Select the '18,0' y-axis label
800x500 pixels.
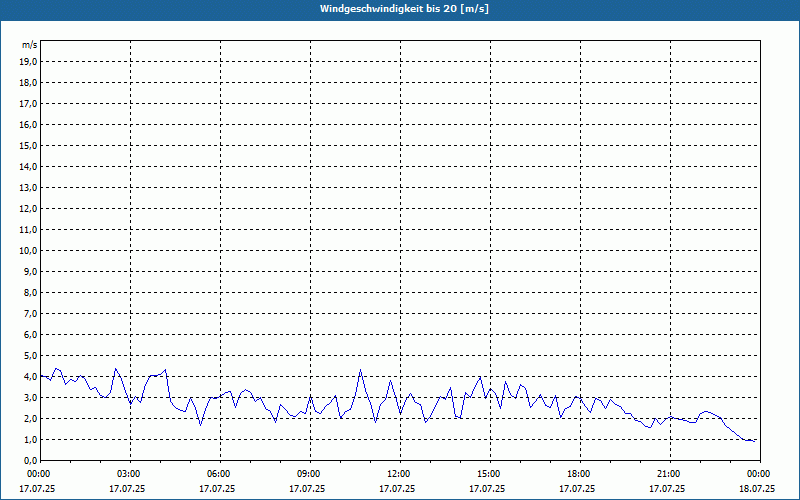click(28, 83)
